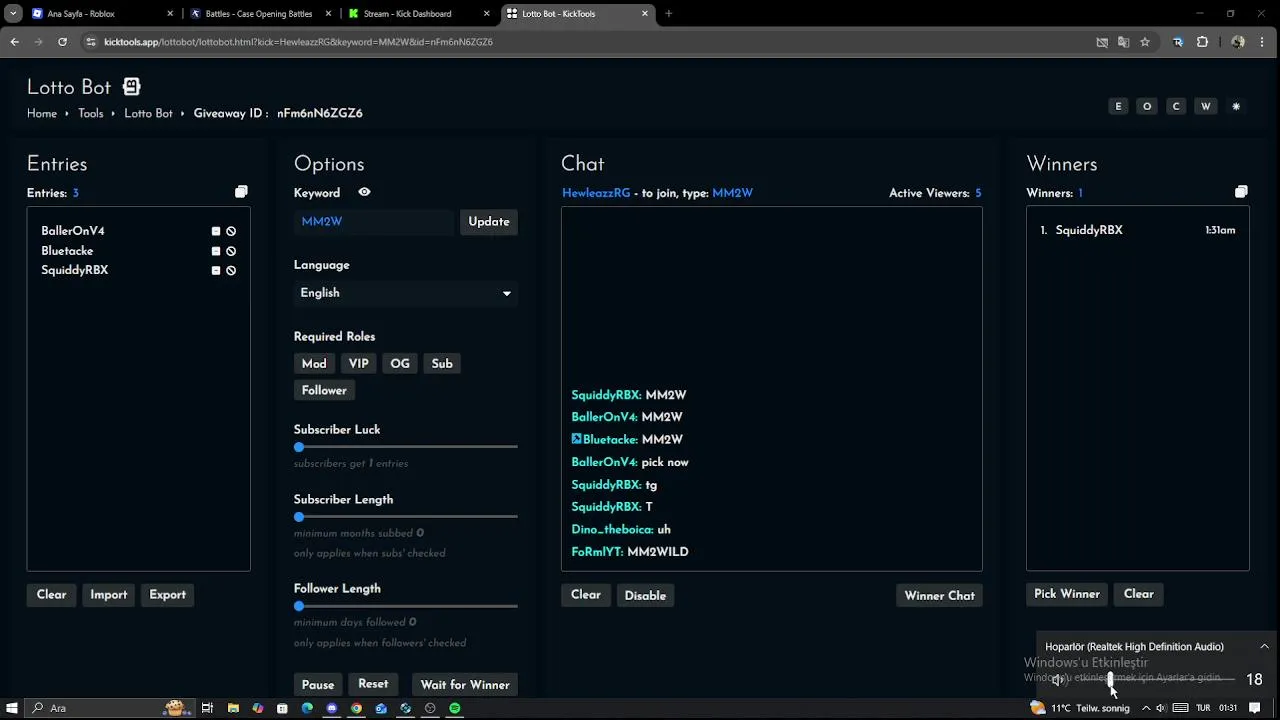Screen dimensions: 1280x720
Task: Open the Chrome profile avatar
Action: coord(1238,42)
